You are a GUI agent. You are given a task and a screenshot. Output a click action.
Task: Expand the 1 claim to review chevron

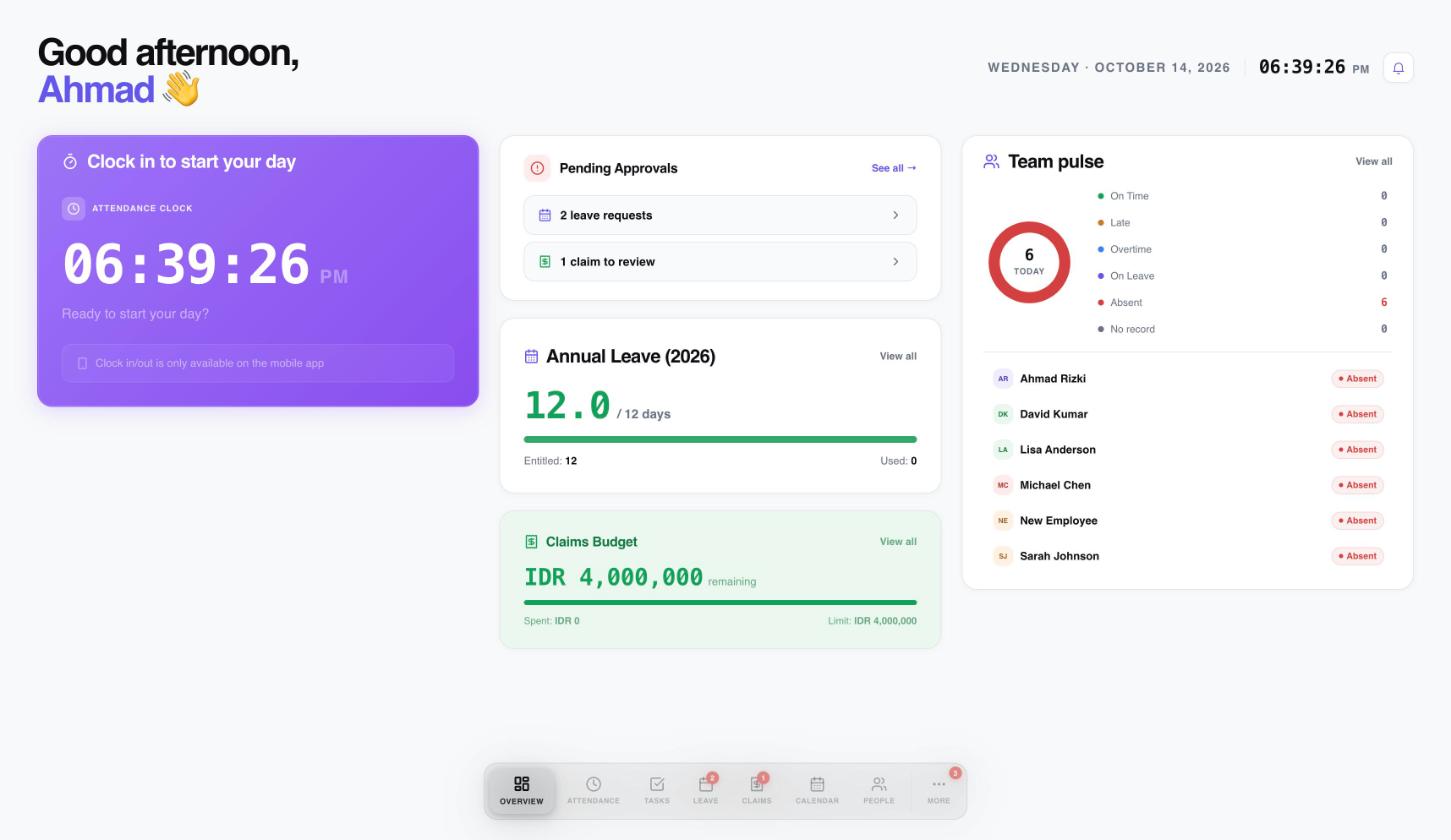point(895,262)
